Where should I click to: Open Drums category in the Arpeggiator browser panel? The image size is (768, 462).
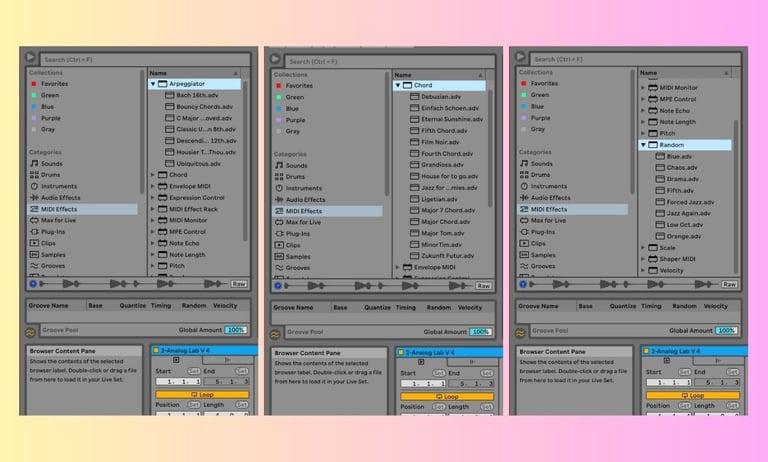[45, 175]
